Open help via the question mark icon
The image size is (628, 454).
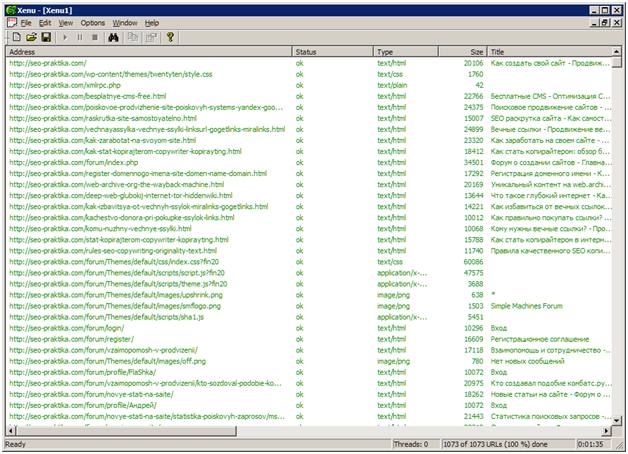(170, 37)
